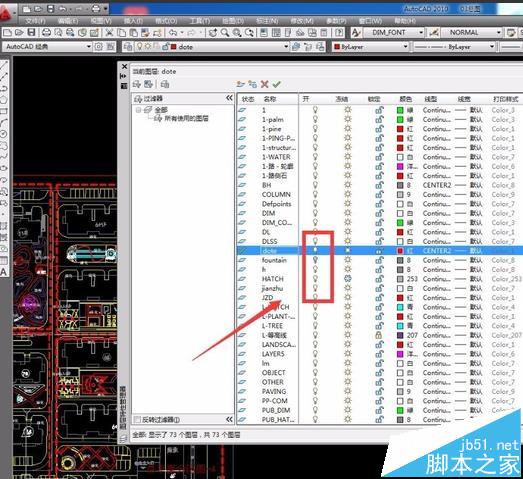Sort layers by the 名称 column header
523x479 pixels.
[270, 99]
